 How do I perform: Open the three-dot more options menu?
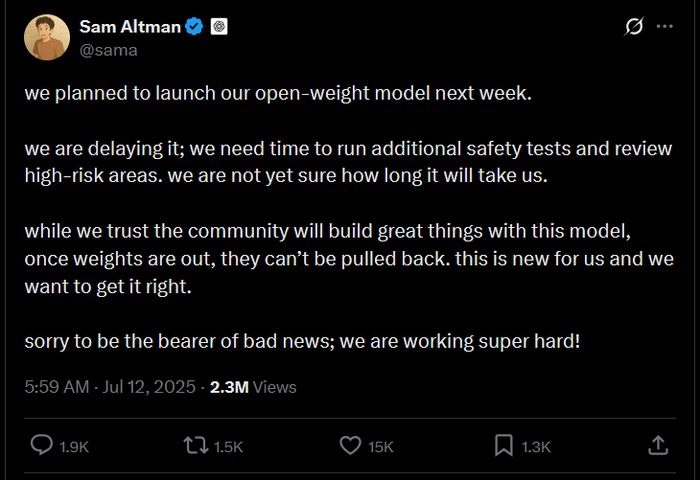coord(664,28)
